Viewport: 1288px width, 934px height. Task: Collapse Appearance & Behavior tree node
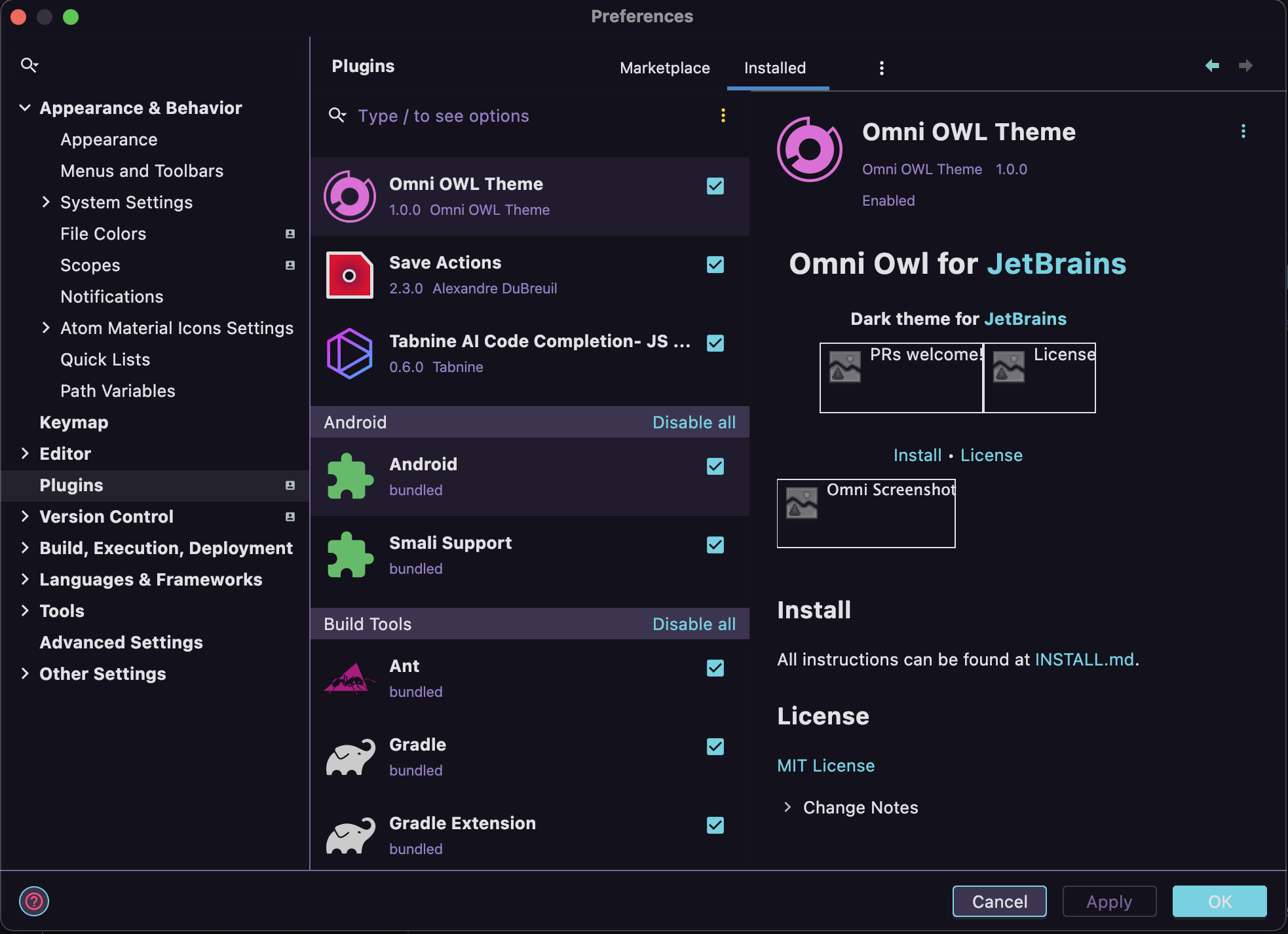click(x=25, y=107)
